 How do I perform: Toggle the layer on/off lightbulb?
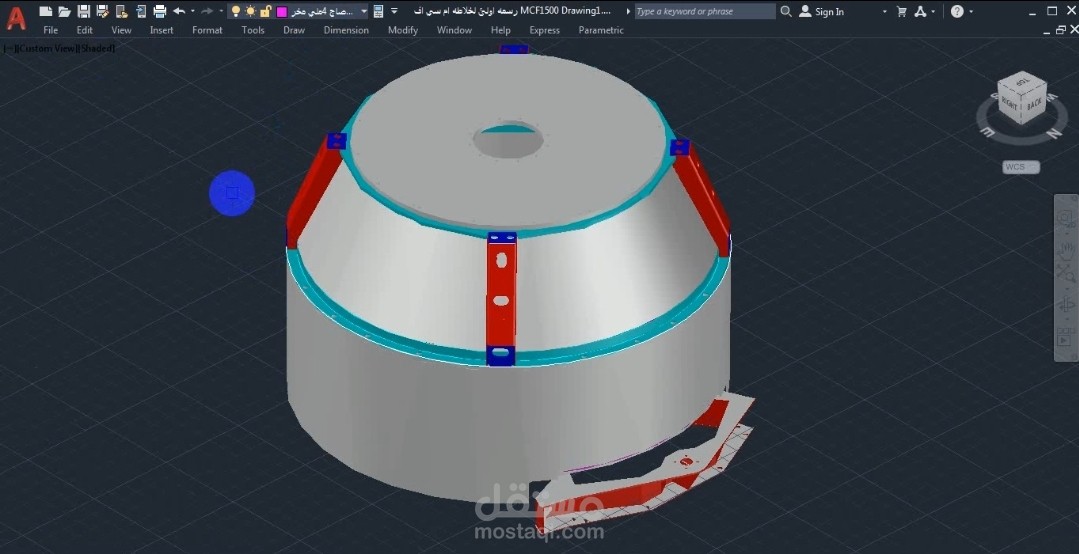(235, 11)
